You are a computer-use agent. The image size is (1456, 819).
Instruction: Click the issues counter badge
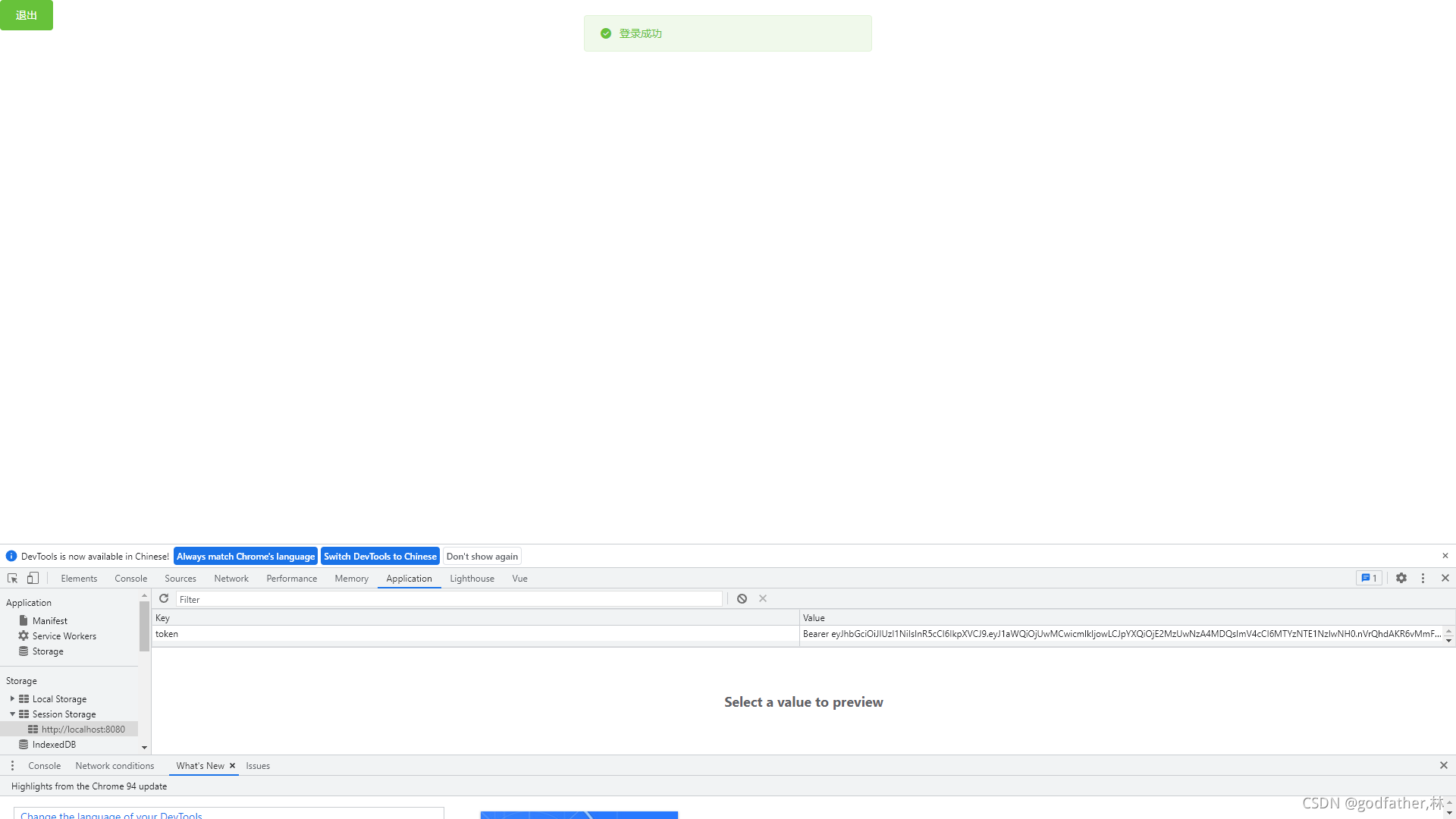click(1369, 578)
